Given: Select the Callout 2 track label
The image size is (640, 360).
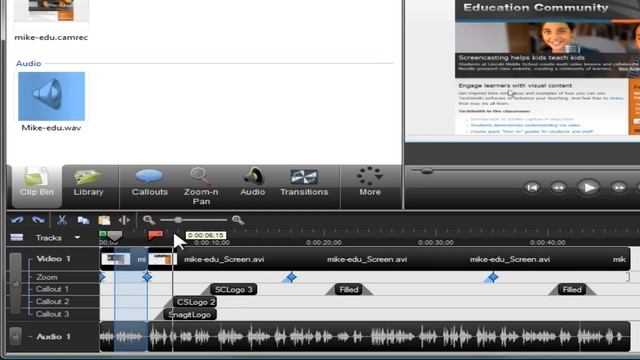Looking at the screenshot, I should 52,301.
